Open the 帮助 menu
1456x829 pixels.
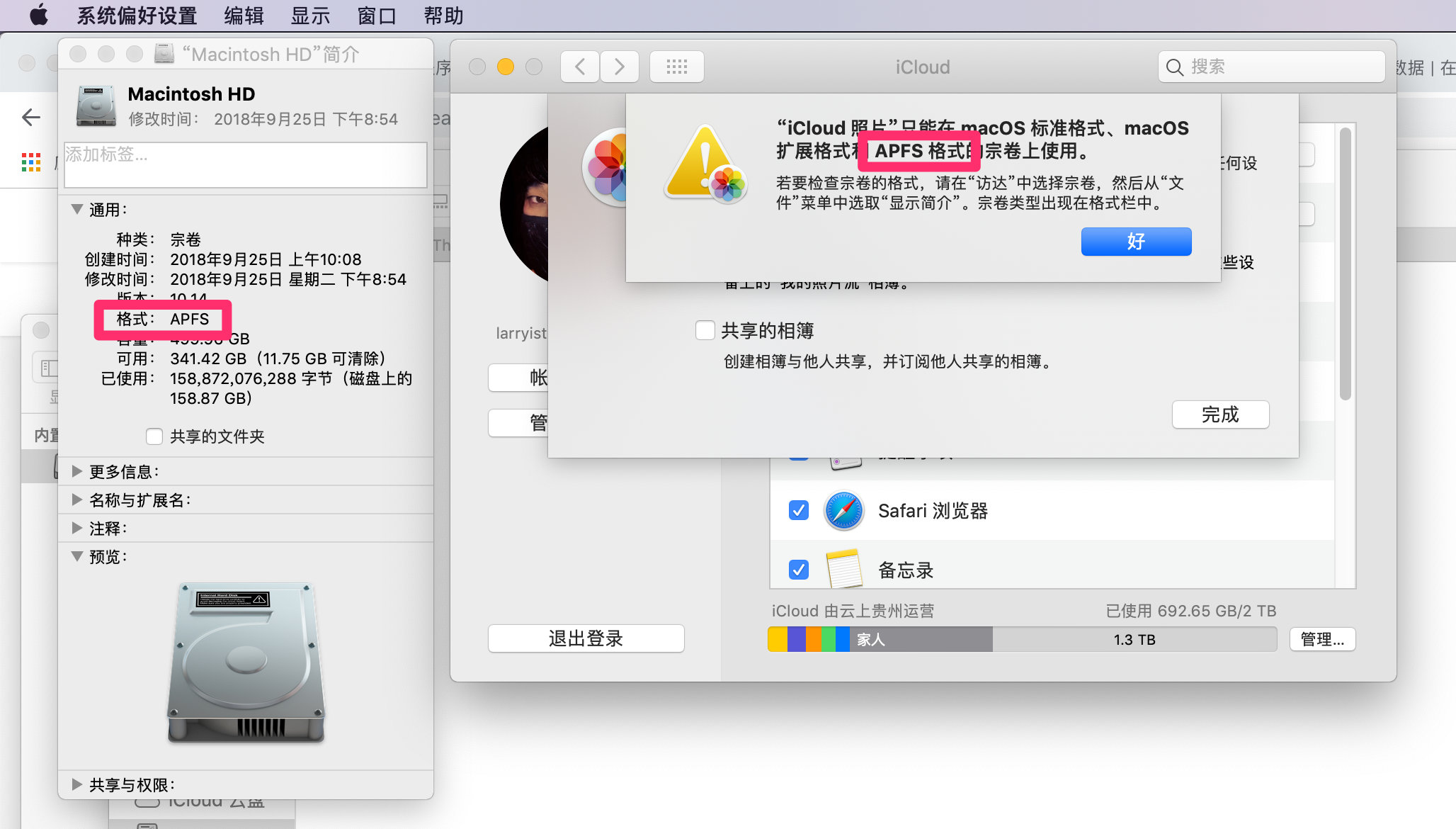click(443, 16)
